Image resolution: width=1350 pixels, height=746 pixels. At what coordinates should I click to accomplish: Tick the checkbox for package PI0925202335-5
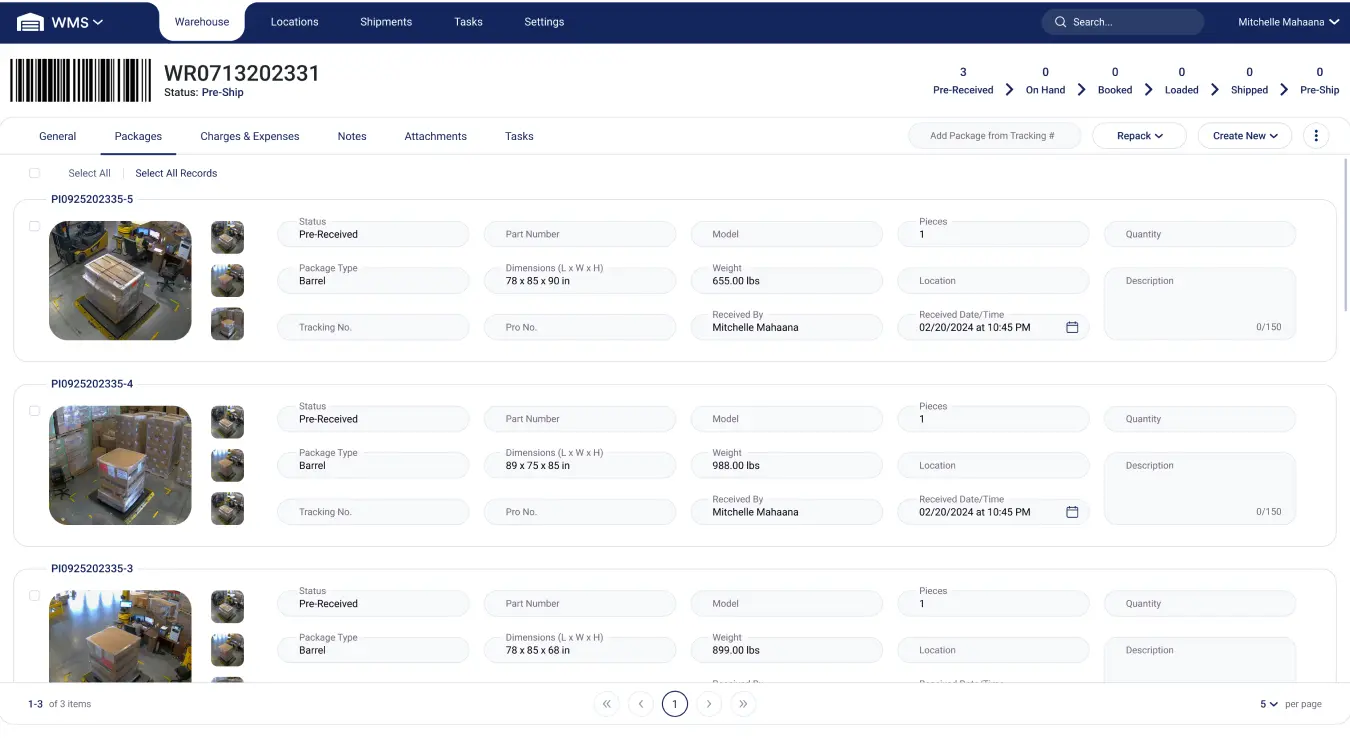[x=34, y=226]
